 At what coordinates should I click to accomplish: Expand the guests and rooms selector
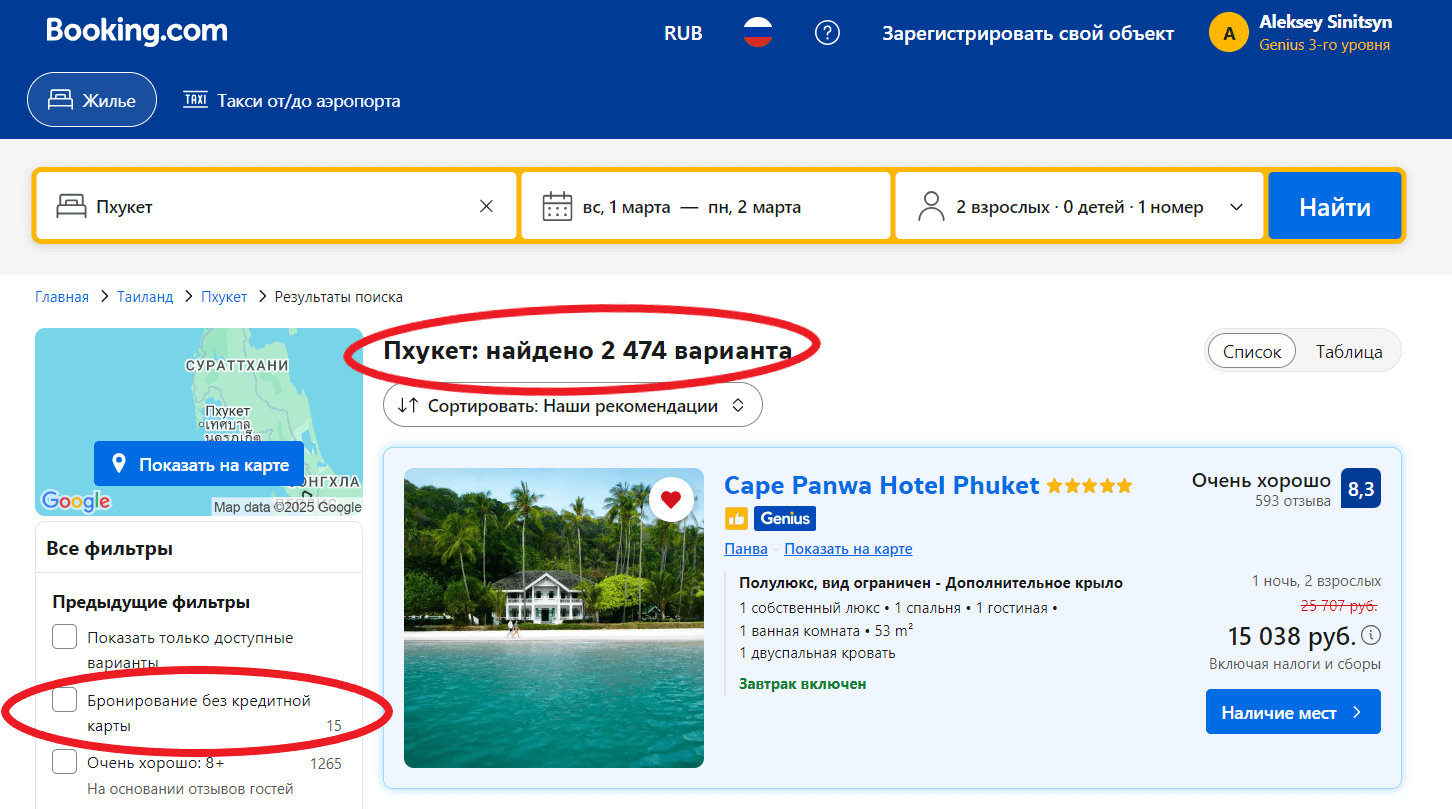click(x=1080, y=207)
